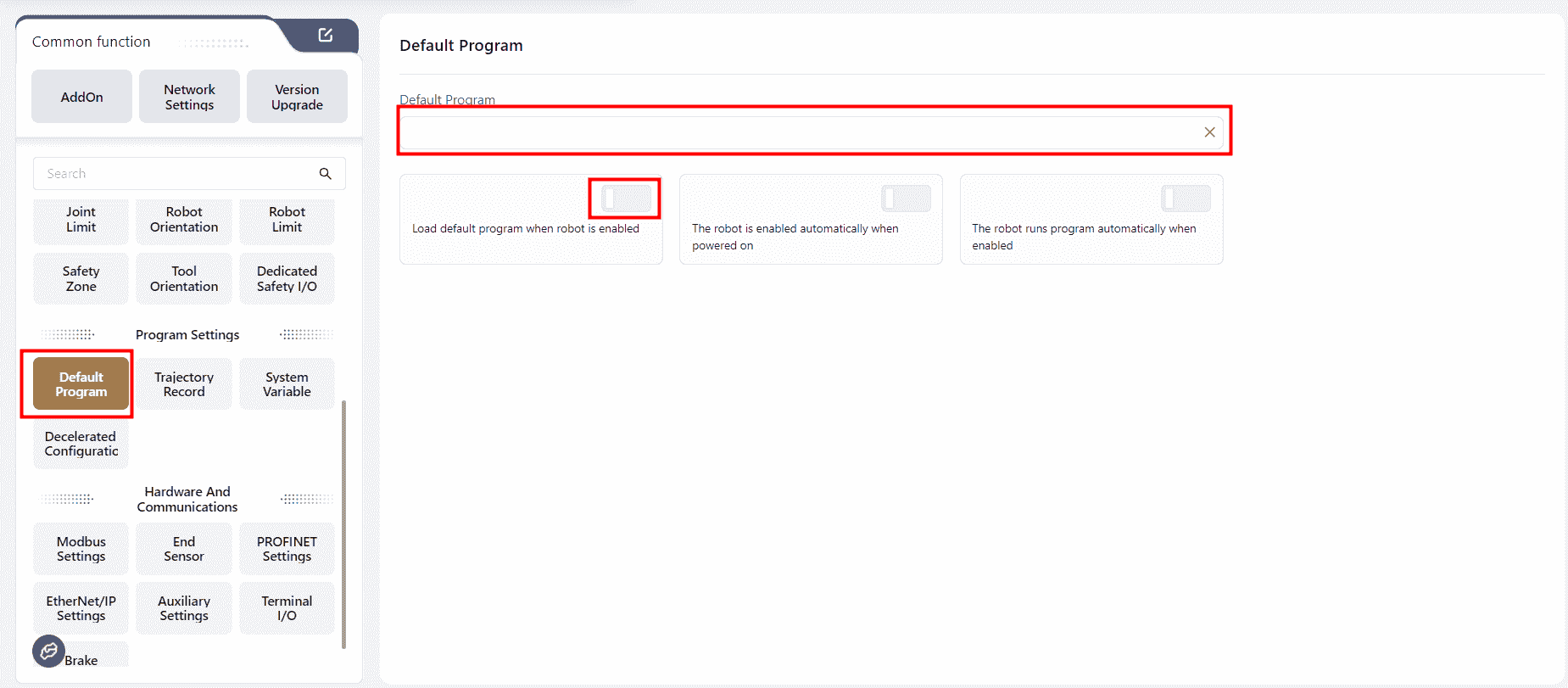Click the AddOn shortcut button

[x=81, y=98]
